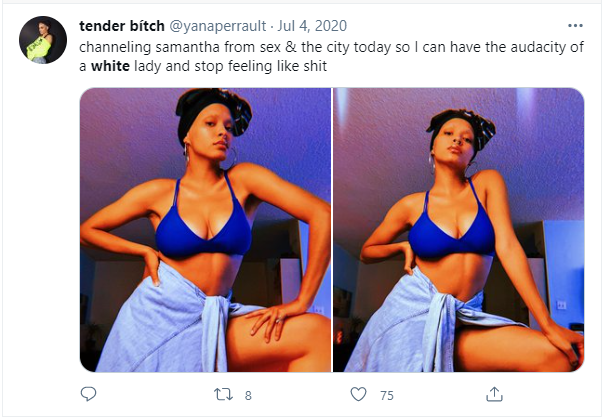The width and height of the screenshot is (603, 417).
Task: Enlarge the right photo in the tweet
Action: click(x=458, y=230)
